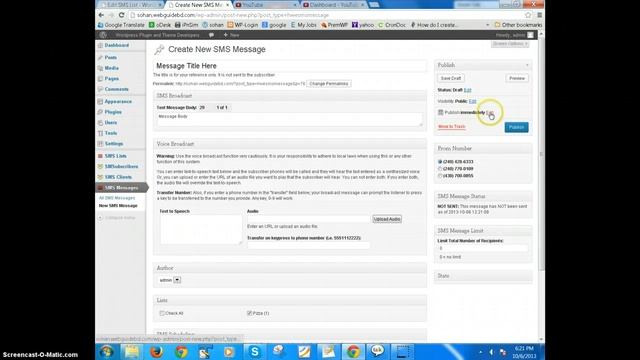Click the Audio URL input field
Viewport: 640px width, 360px height.
[x=309, y=219]
